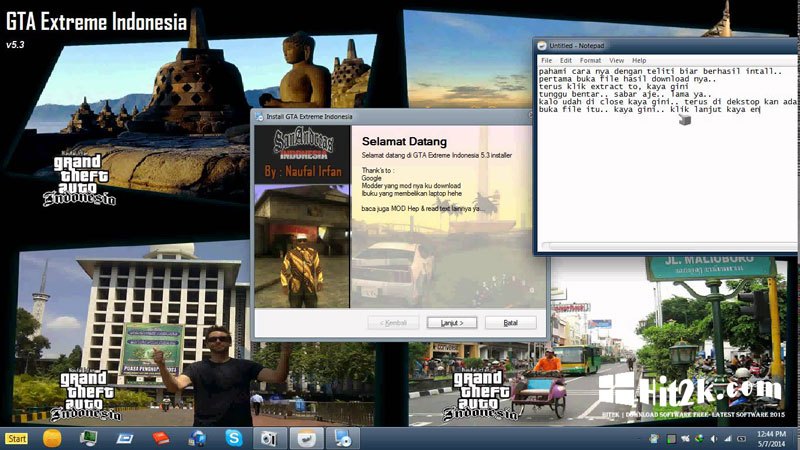This screenshot has width=800, height=450.
Task: Click the Start button on the taskbar
Action: click(17, 439)
